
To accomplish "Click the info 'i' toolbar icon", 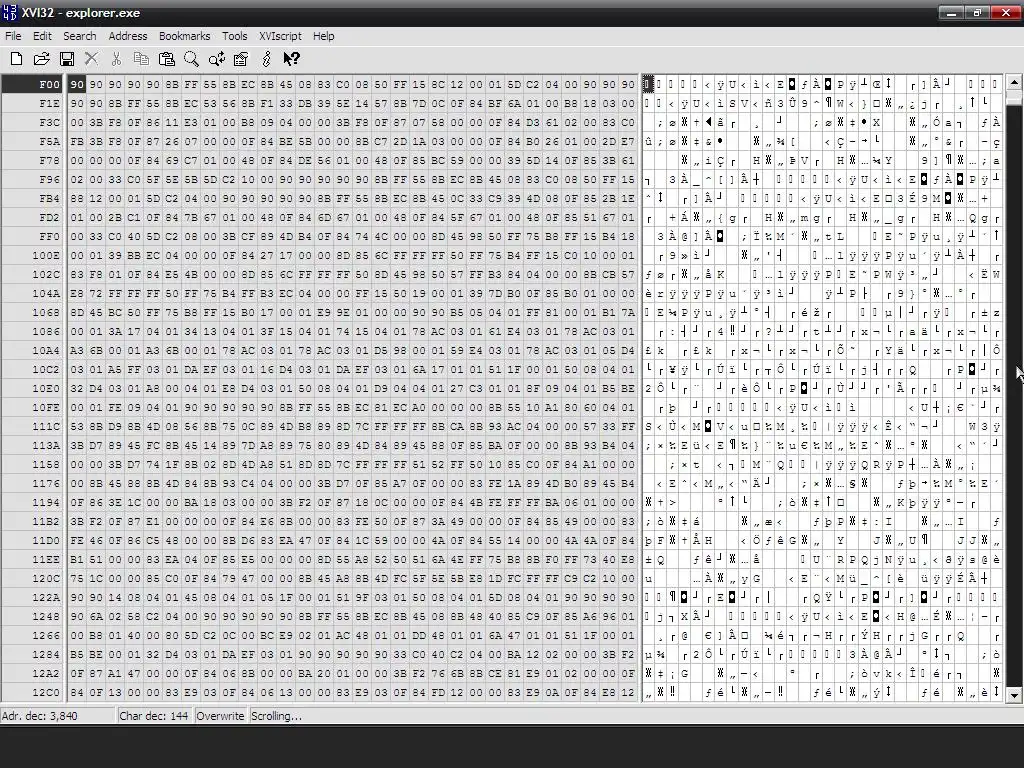I will click(266, 59).
